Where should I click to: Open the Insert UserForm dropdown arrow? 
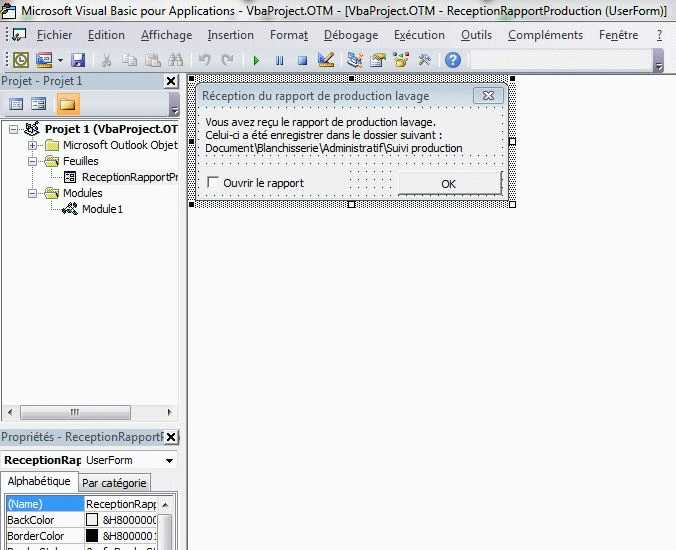click(60, 60)
